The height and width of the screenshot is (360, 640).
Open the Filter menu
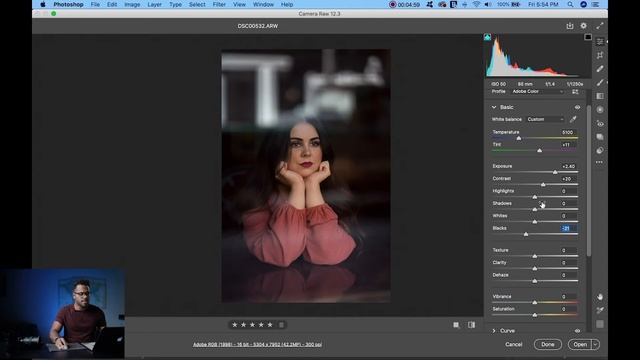tap(219, 4)
